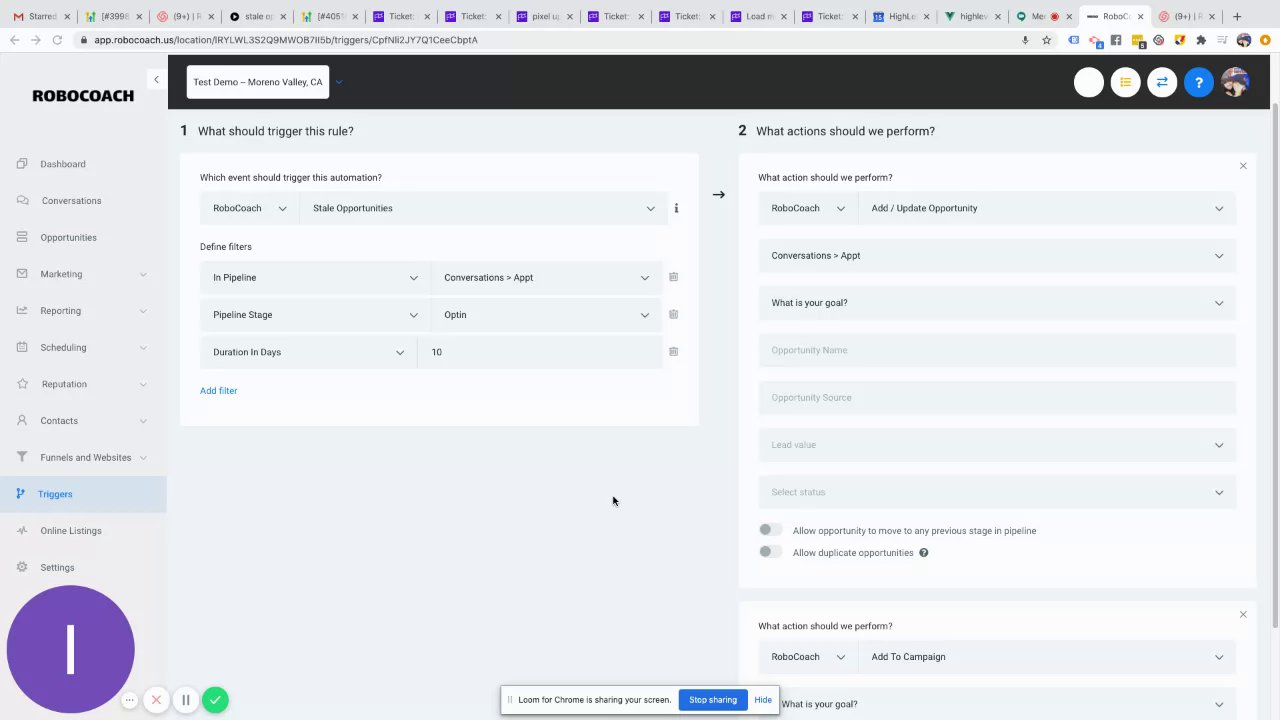Image resolution: width=1280 pixels, height=720 pixels.
Task: Open Online Listings page
Action: [70, 531]
